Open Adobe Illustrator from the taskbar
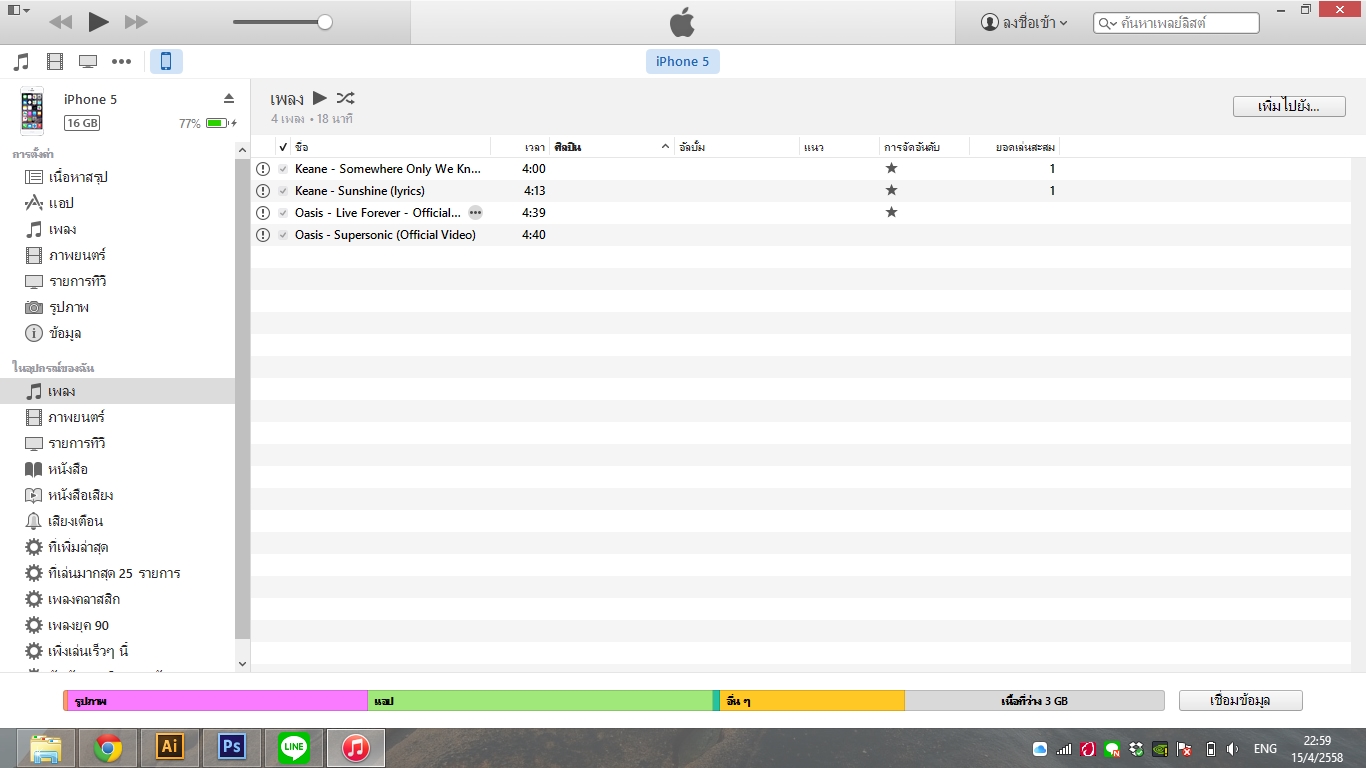 pyautogui.click(x=170, y=747)
